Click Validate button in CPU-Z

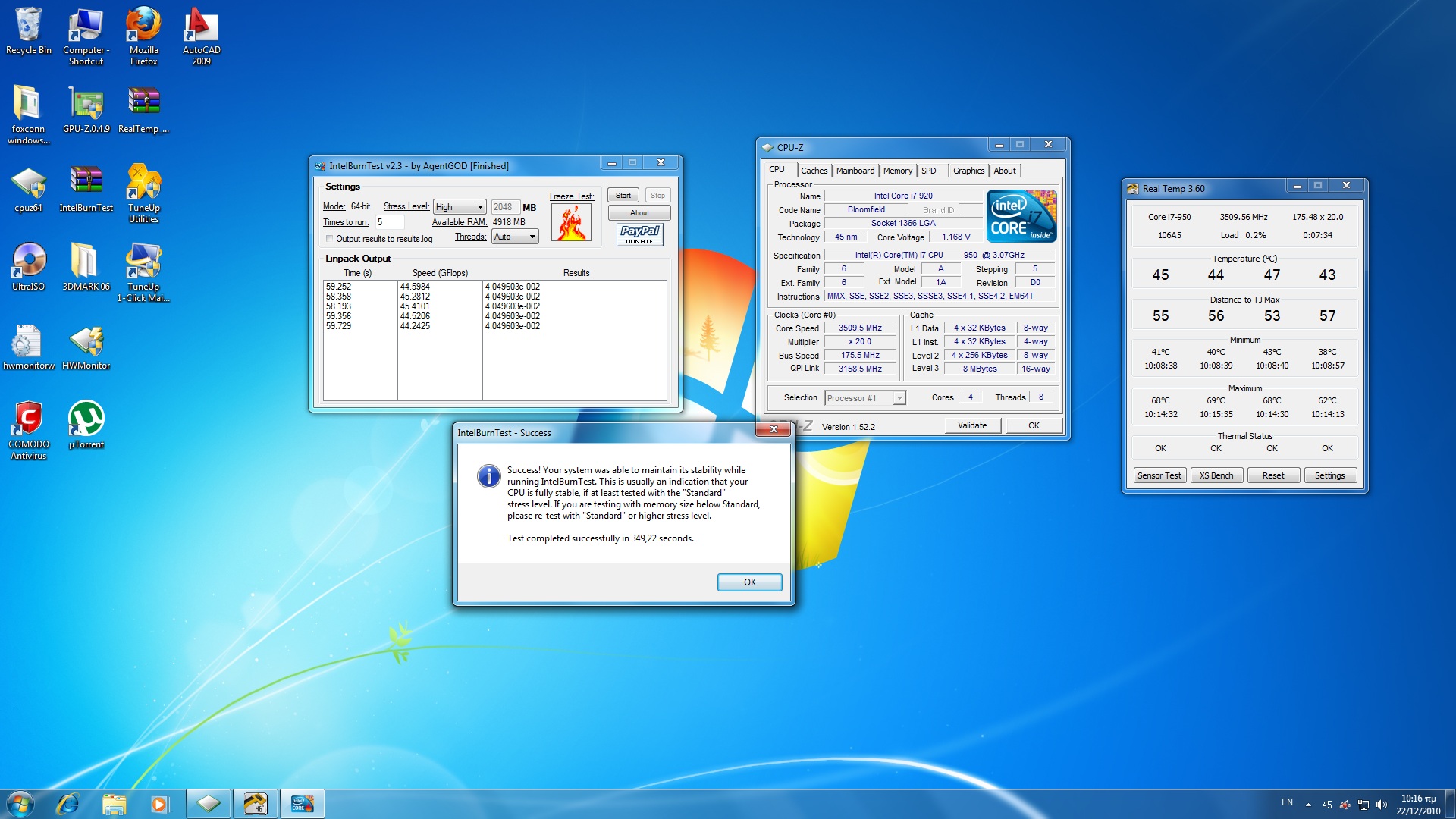(972, 425)
